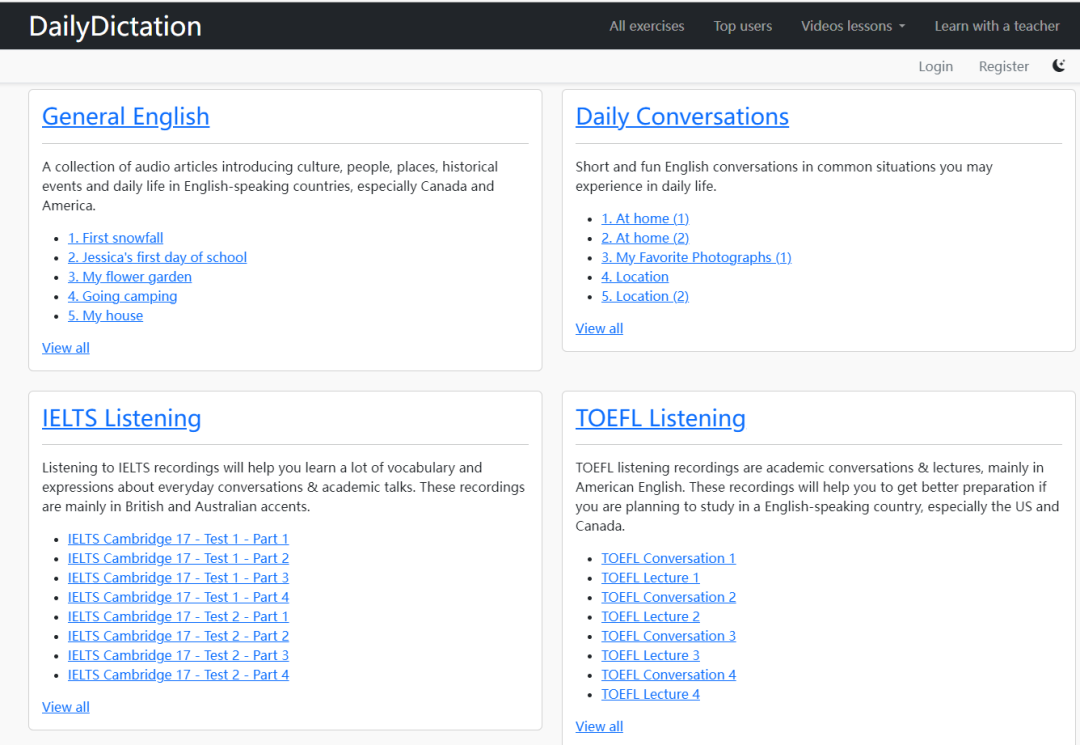
Task: Open 2. At home (2) conversation
Action: pos(645,238)
